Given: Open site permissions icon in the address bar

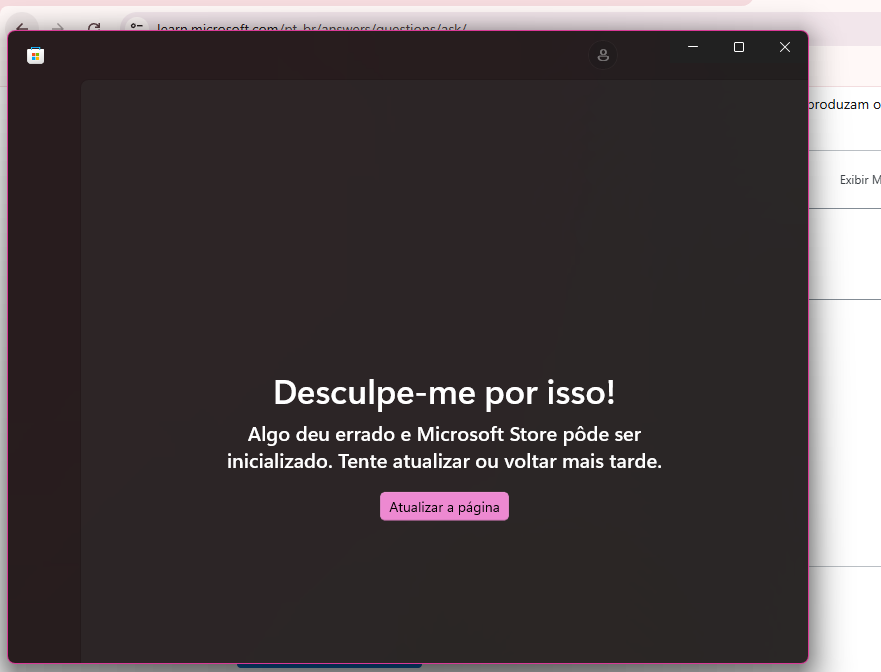Looking at the screenshot, I should (x=134, y=26).
